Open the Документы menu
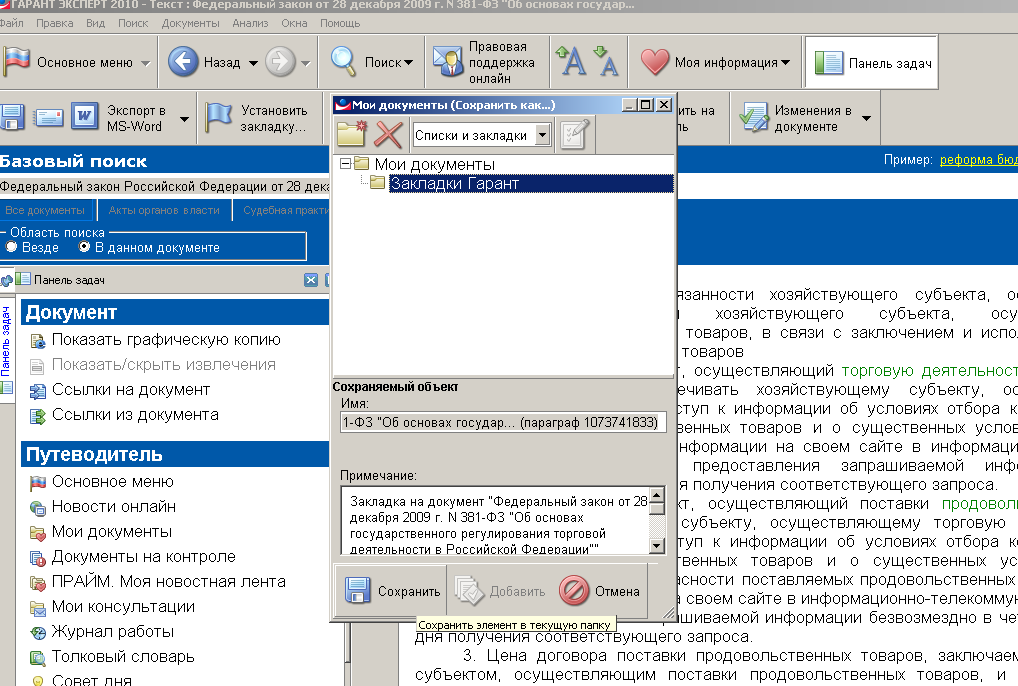The image size is (1018, 686). (190, 23)
